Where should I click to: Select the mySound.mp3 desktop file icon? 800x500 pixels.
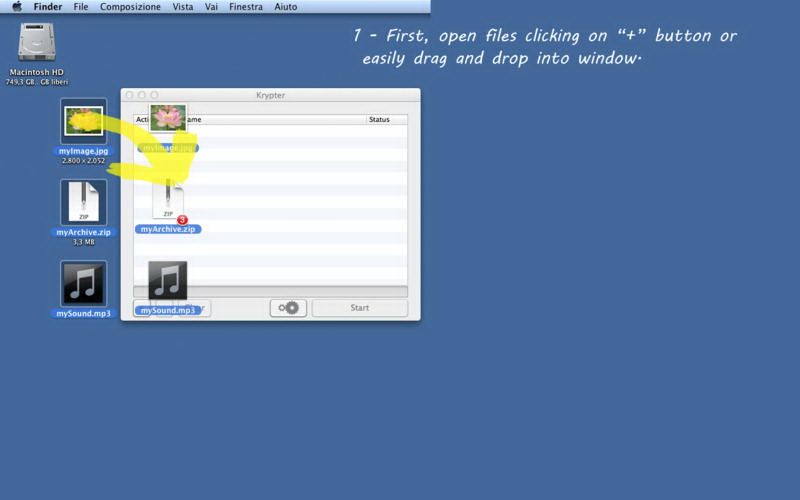[x=84, y=284]
